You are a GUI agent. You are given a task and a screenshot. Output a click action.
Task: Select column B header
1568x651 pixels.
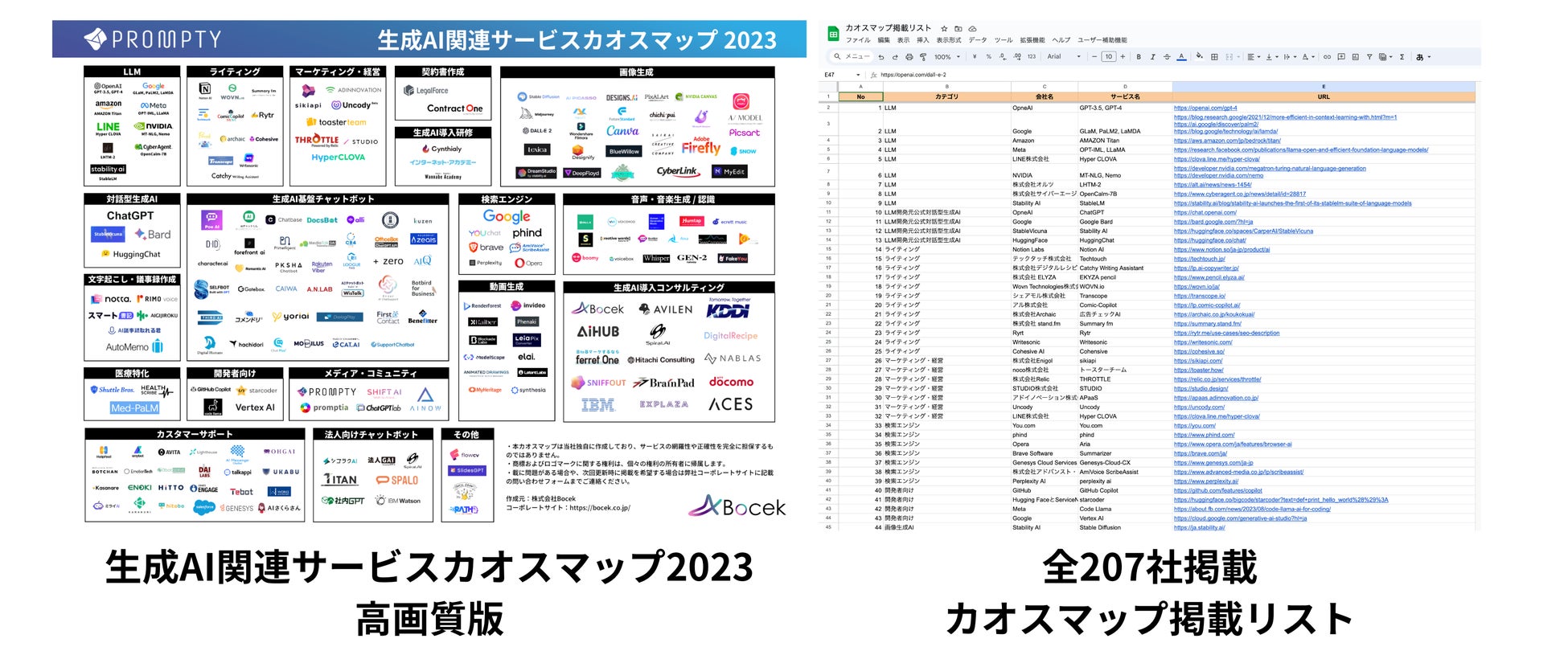click(946, 87)
